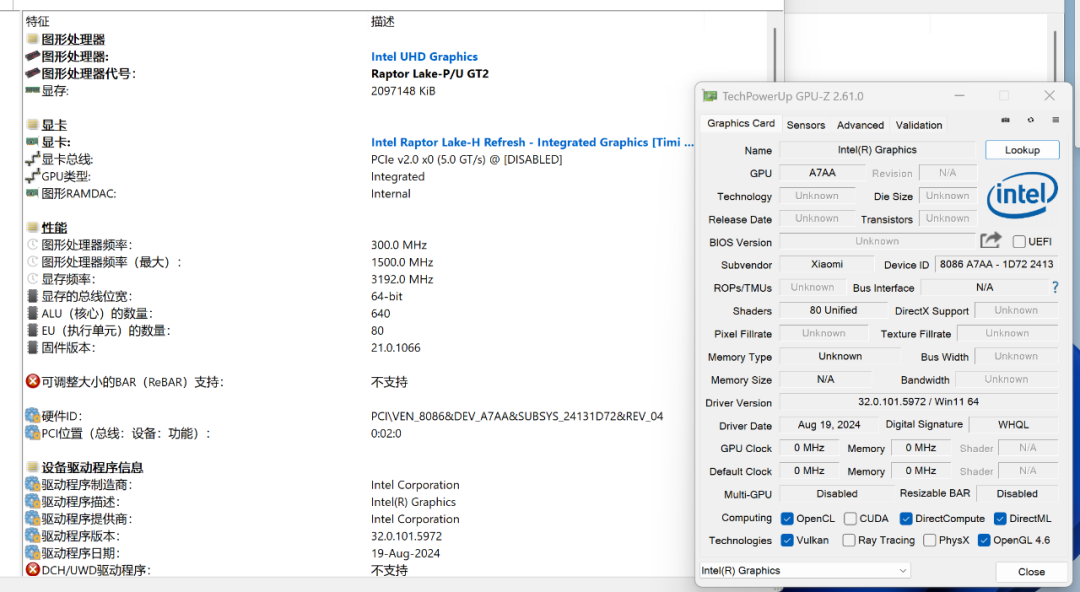Viewport: 1080px width, 592px height.
Task: Enable the Ray Tracing checkbox
Action: tap(849, 540)
